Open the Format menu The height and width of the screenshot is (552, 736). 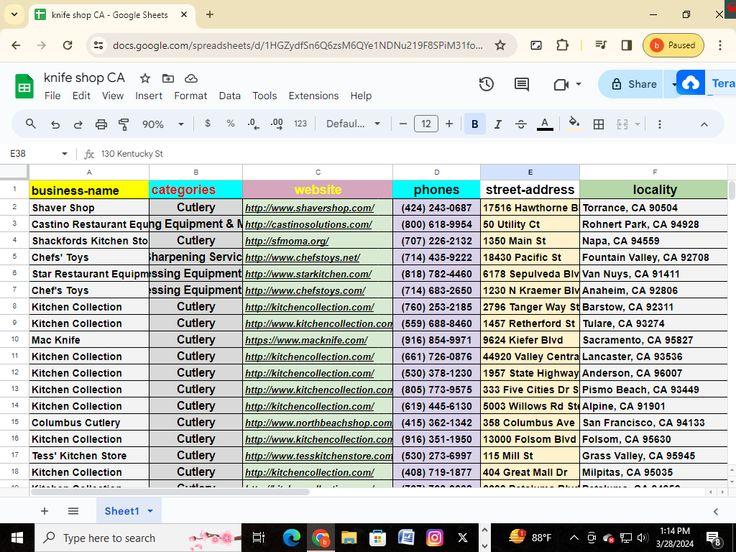coord(190,96)
